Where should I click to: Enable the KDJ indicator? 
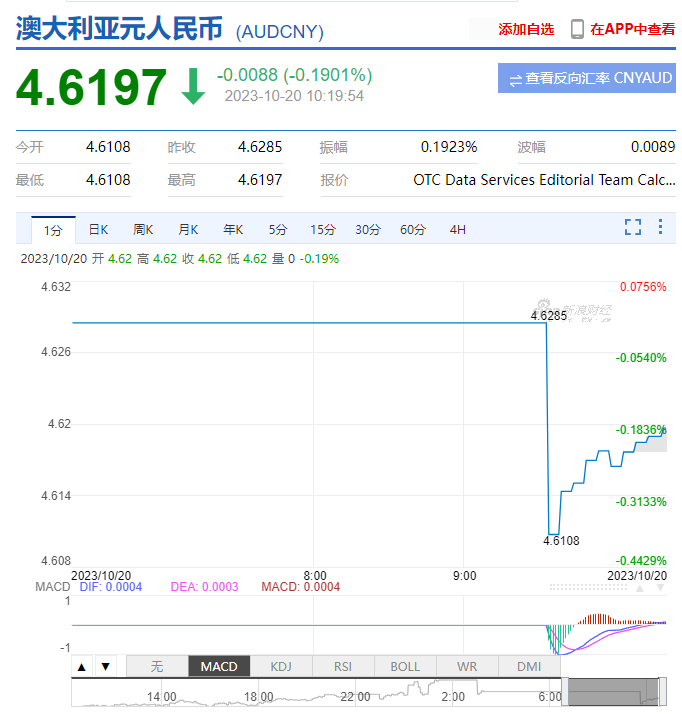[281, 667]
